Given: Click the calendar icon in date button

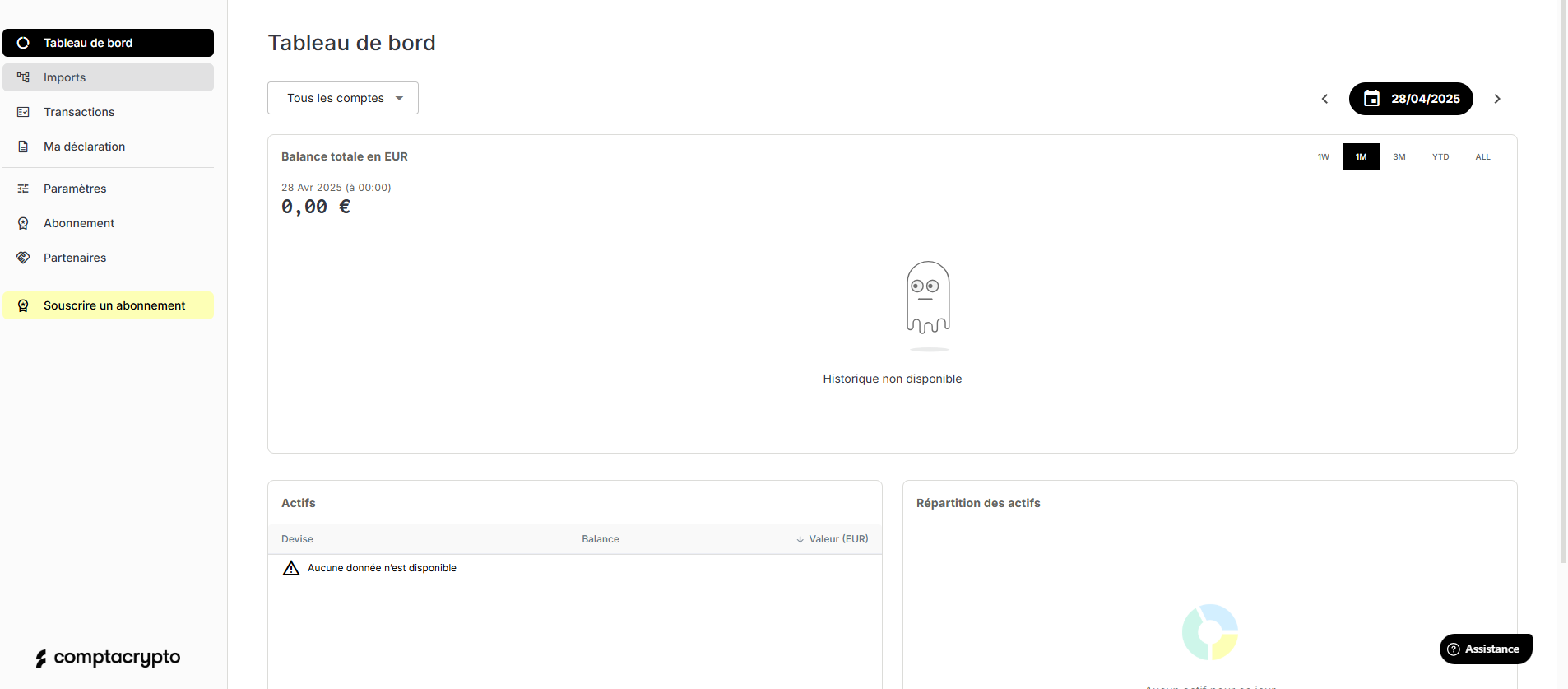Looking at the screenshot, I should pyautogui.click(x=1371, y=99).
